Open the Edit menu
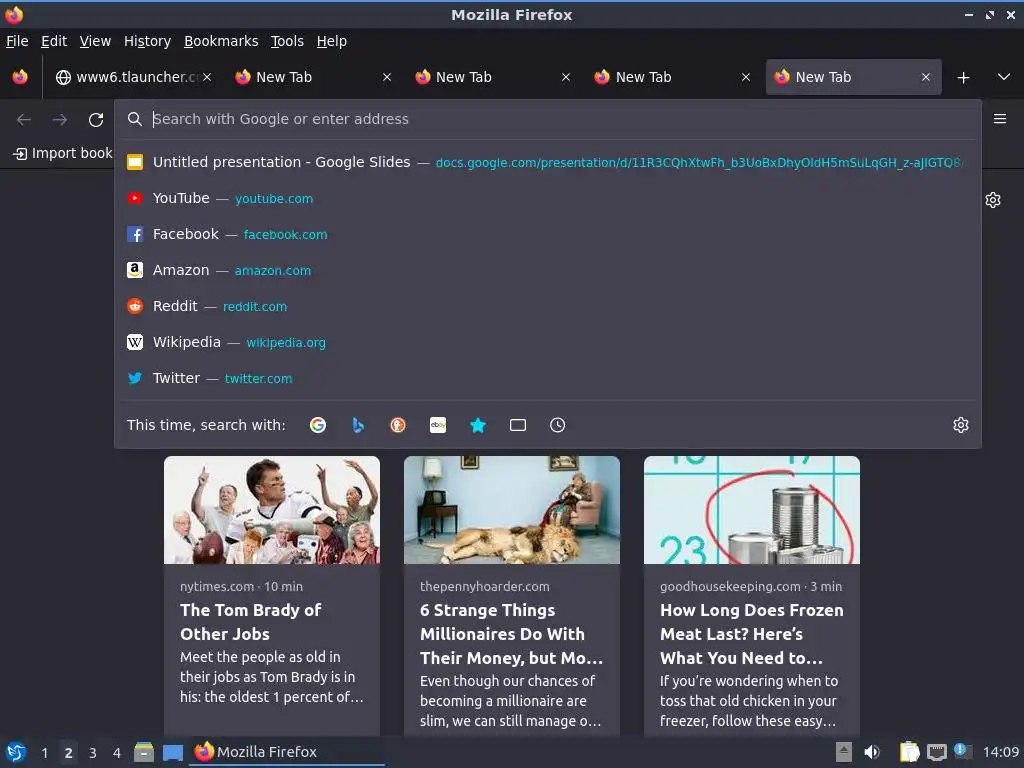The width and height of the screenshot is (1024, 768). coord(54,41)
